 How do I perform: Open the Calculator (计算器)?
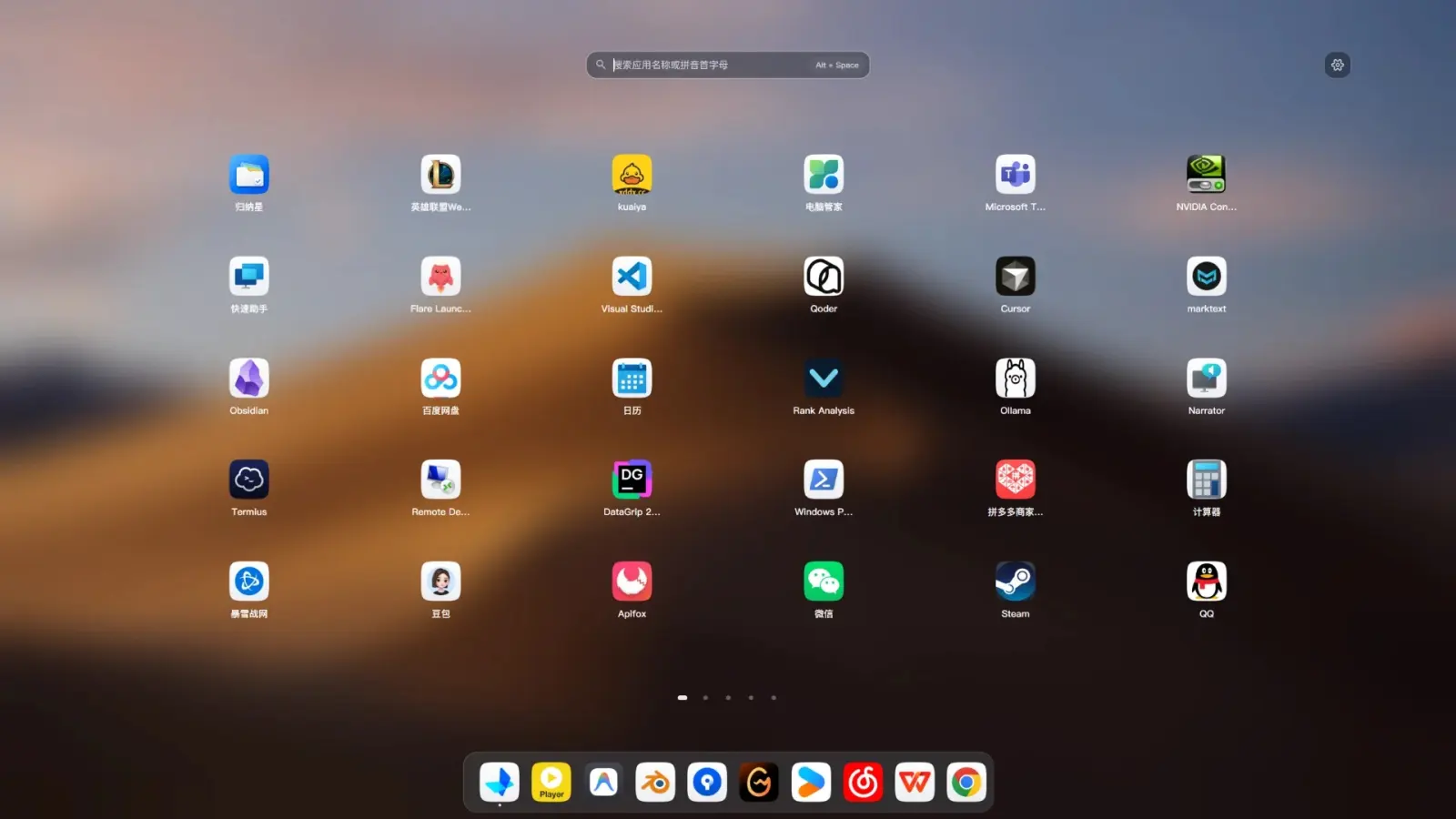click(1207, 480)
